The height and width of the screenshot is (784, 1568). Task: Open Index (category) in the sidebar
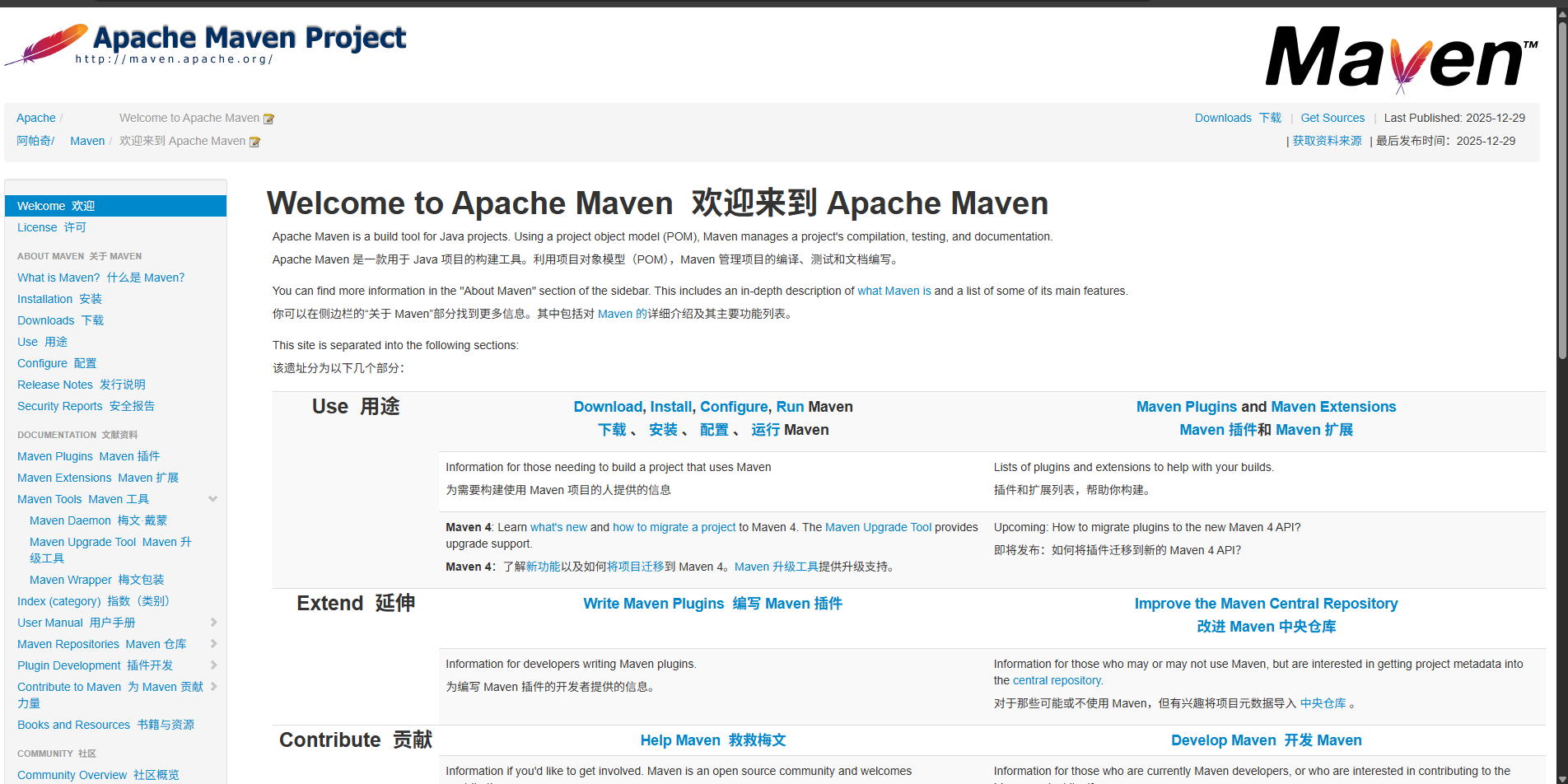pyautogui.click(x=93, y=601)
